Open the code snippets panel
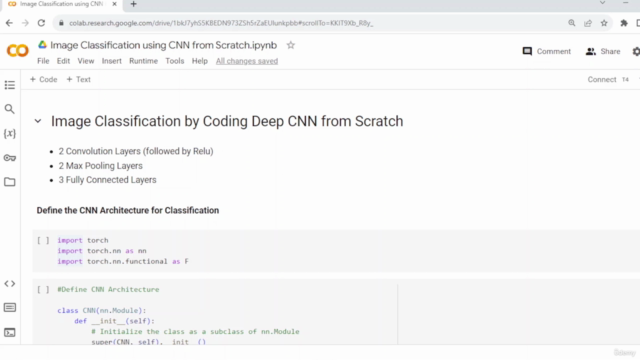 tap(10, 283)
